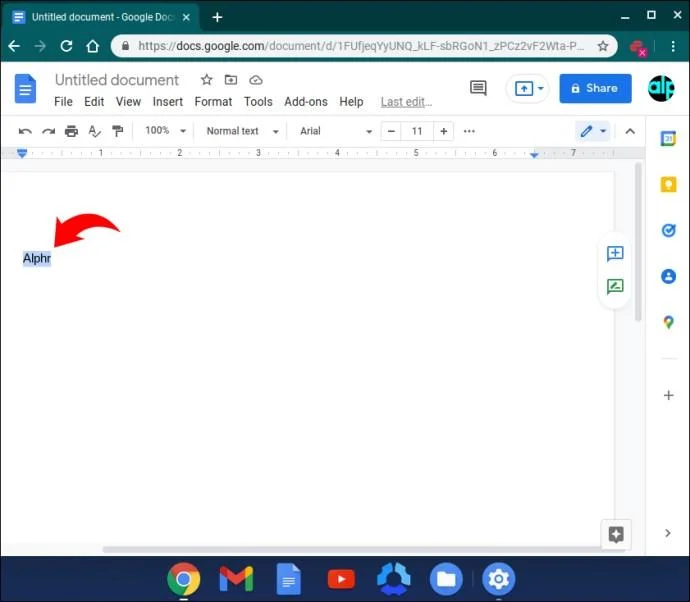Viewport: 690px width, 602px height.
Task: Open the Edit menu
Action: pos(94,102)
